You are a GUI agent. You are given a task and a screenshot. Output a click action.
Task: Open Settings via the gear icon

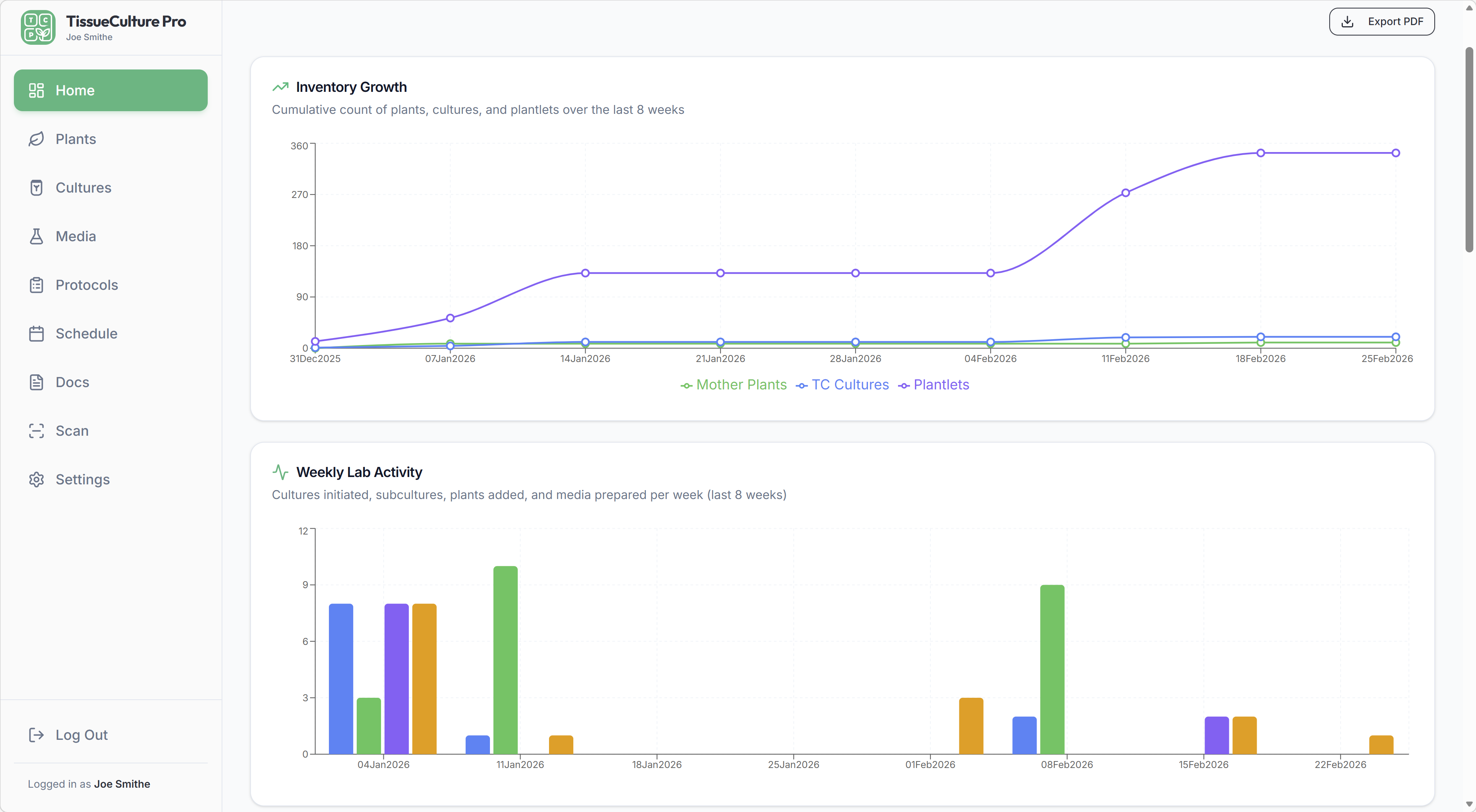point(36,479)
